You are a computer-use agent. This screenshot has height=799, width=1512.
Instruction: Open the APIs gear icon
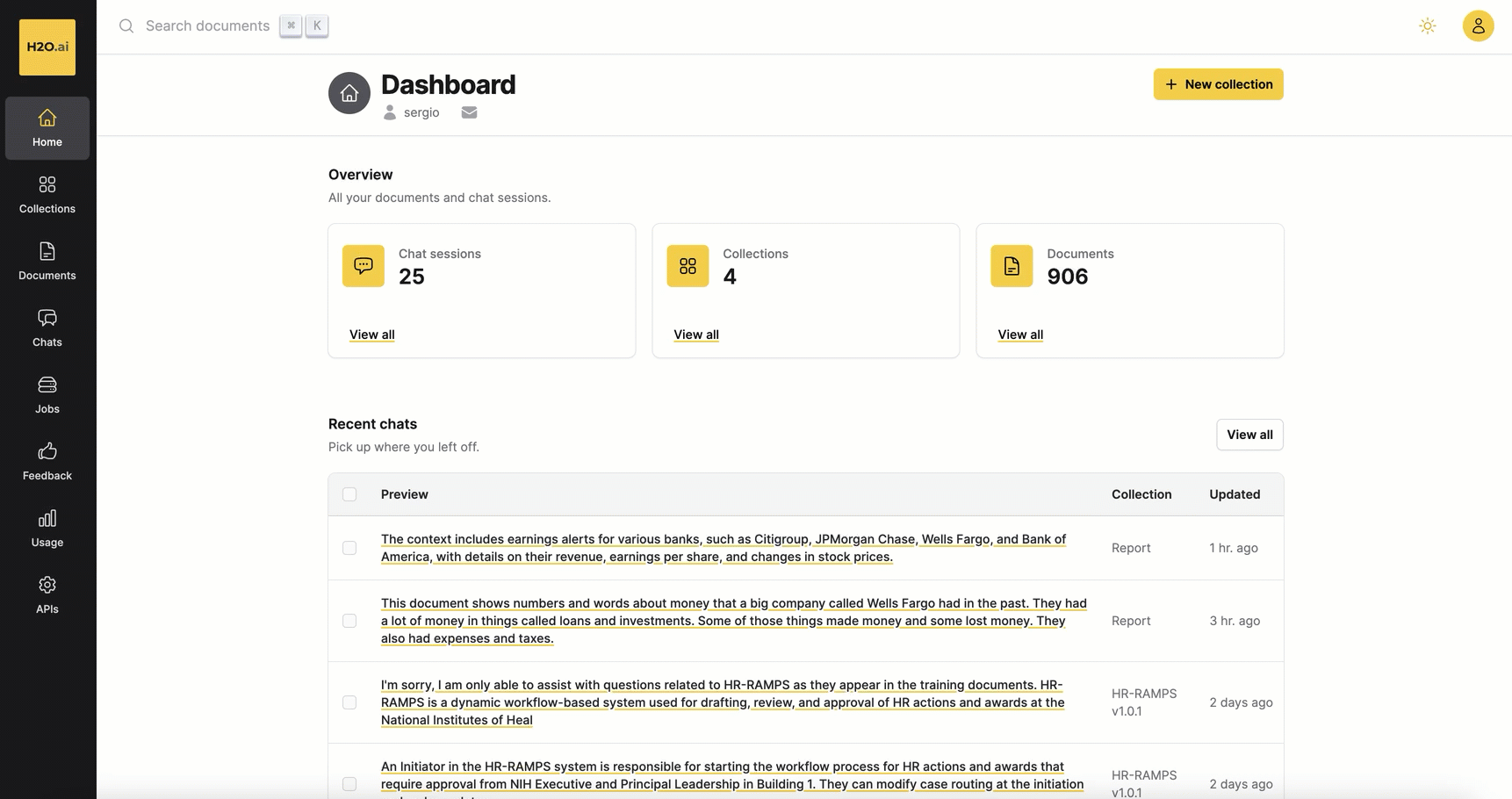click(x=47, y=586)
